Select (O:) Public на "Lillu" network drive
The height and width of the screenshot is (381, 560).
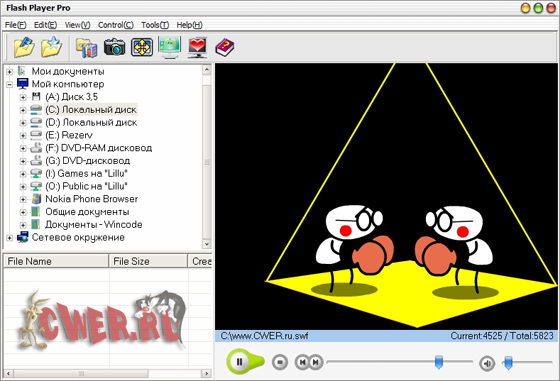point(86,186)
